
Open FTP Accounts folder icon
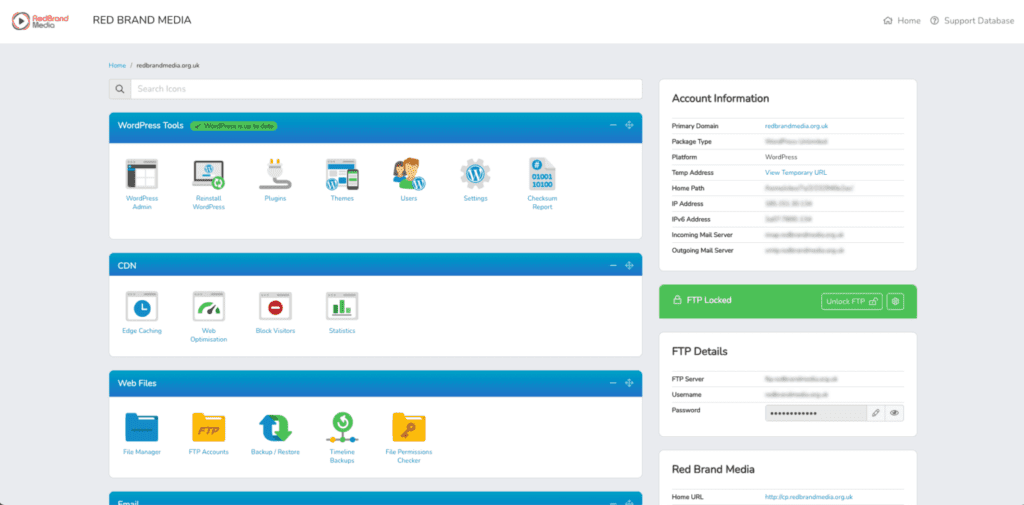point(208,427)
